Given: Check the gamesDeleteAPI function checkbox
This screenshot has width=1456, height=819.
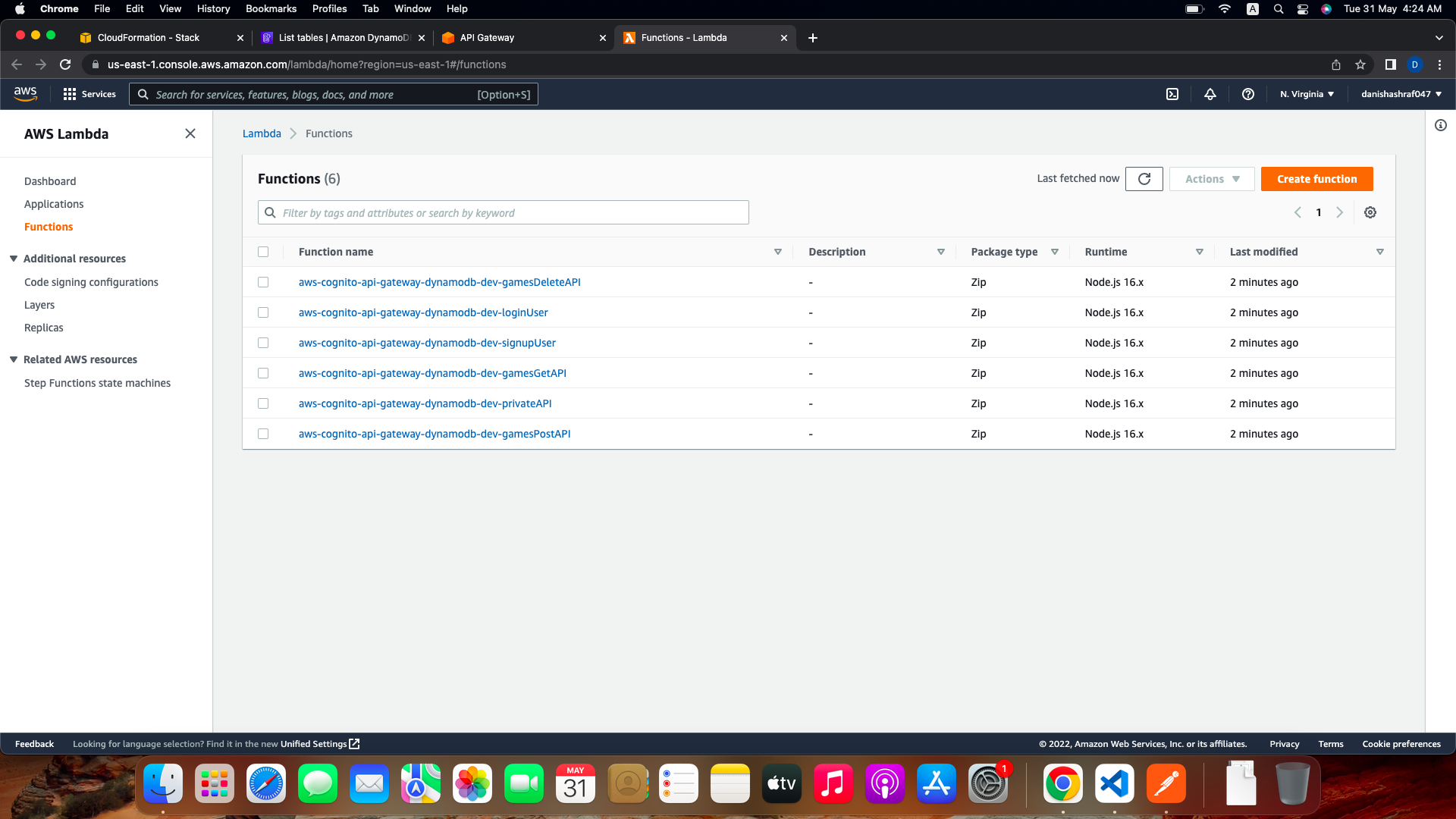Looking at the screenshot, I should [263, 282].
